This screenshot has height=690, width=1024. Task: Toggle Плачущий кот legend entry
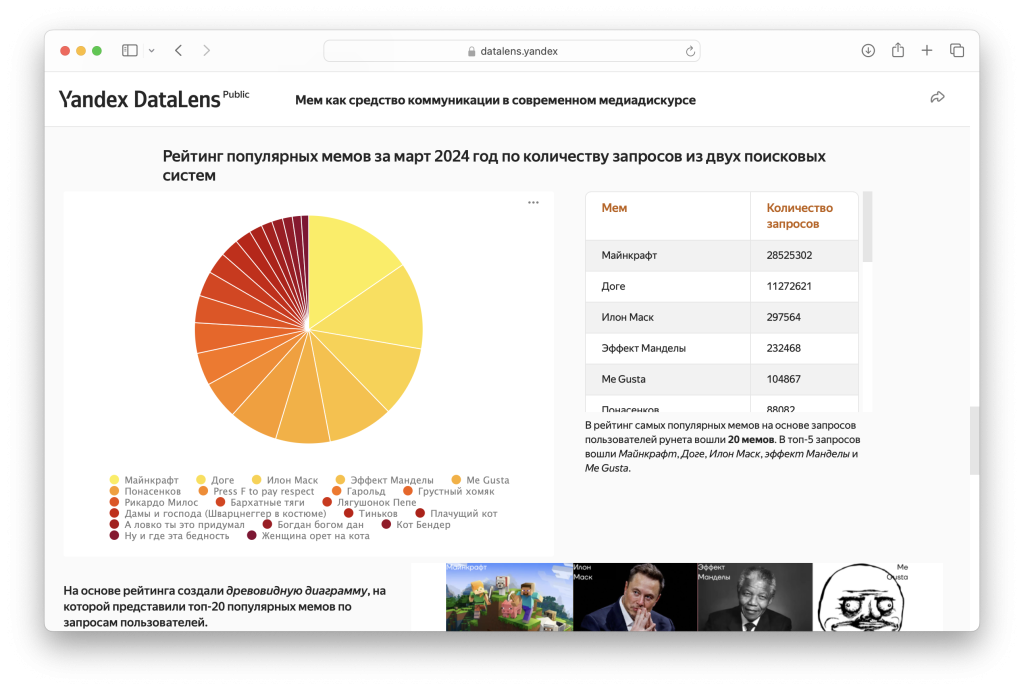tap(456, 513)
